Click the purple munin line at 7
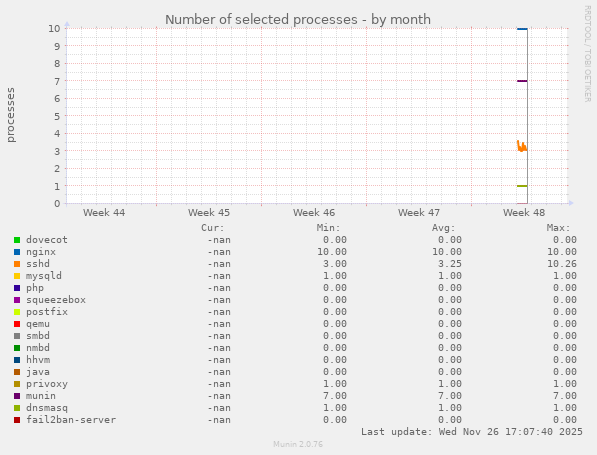This screenshot has height=455, width=597. 522,81
